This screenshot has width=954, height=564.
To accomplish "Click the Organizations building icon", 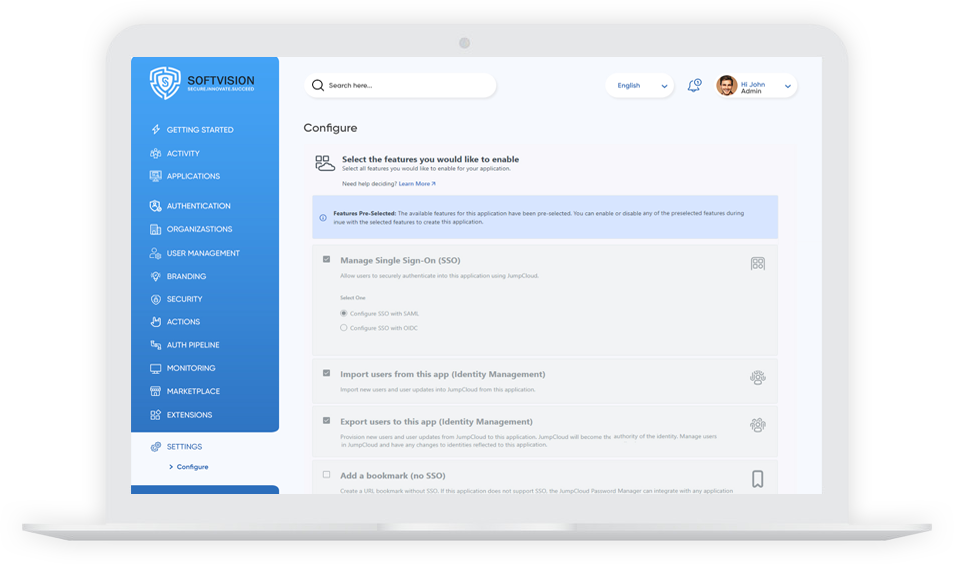I will click(156, 229).
